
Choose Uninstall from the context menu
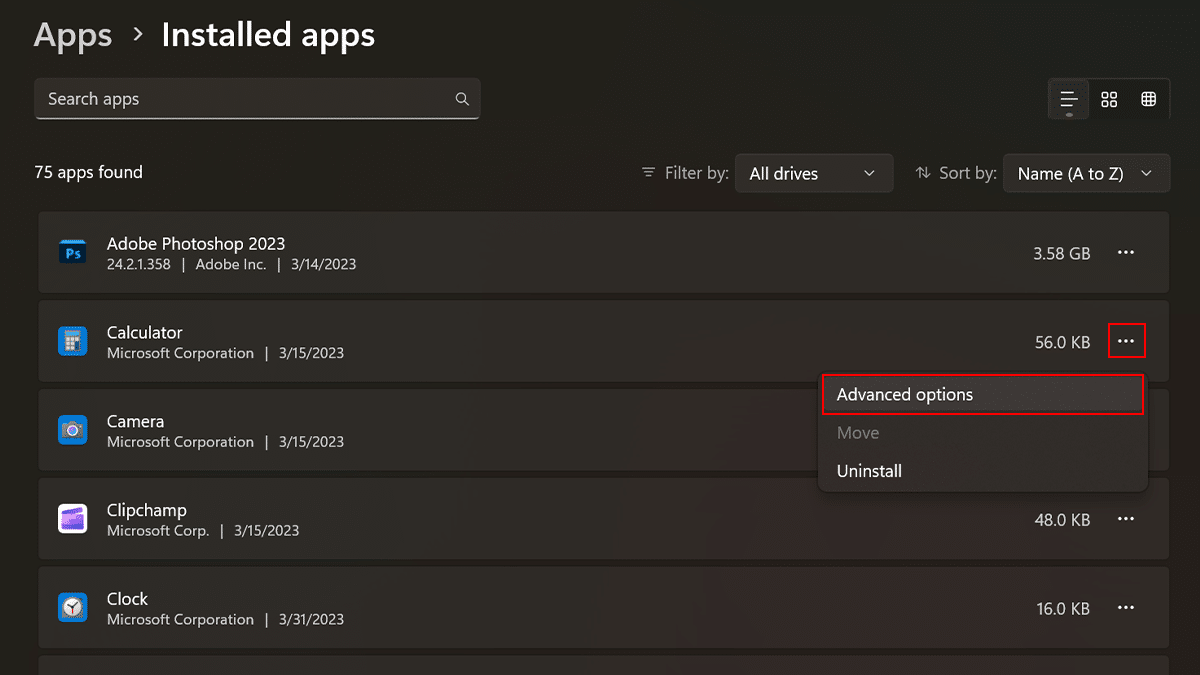click(869, 471)
